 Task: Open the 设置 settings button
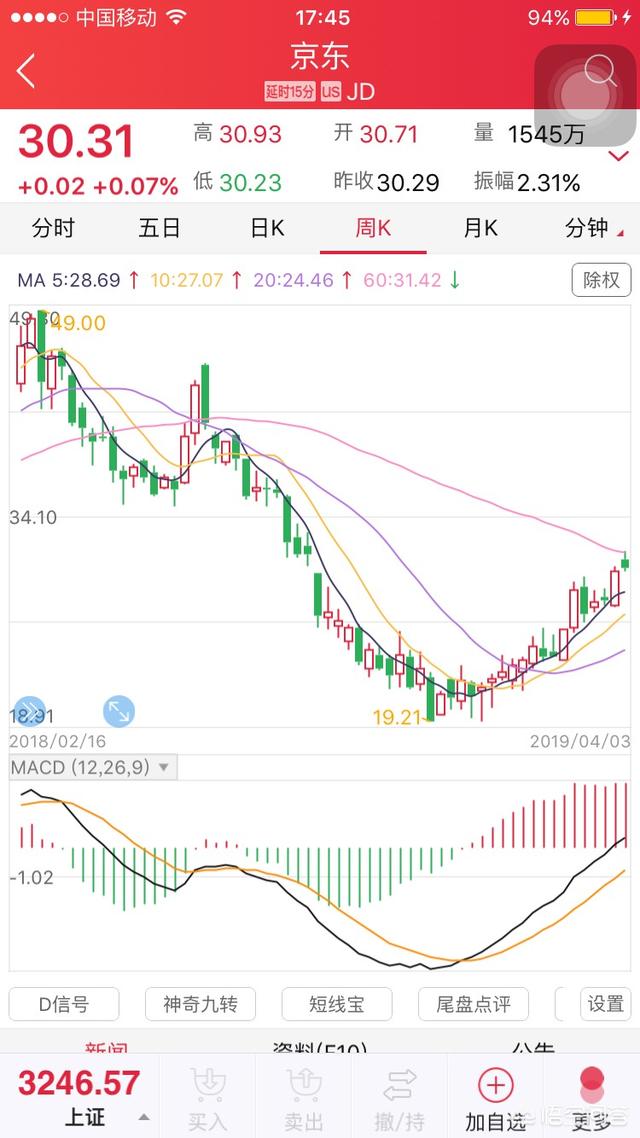pyautogui.click(x=606, y=1004)
